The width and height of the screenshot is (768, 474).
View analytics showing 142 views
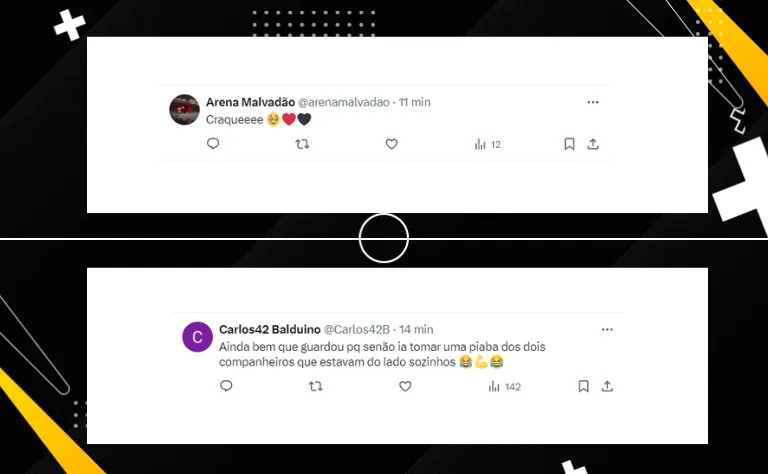504,387
